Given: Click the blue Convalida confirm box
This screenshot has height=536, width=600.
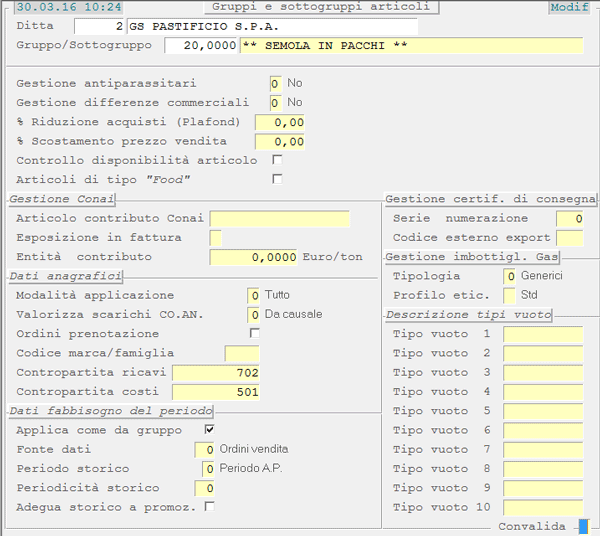Looking at the screenshot, I should (583, 526).
